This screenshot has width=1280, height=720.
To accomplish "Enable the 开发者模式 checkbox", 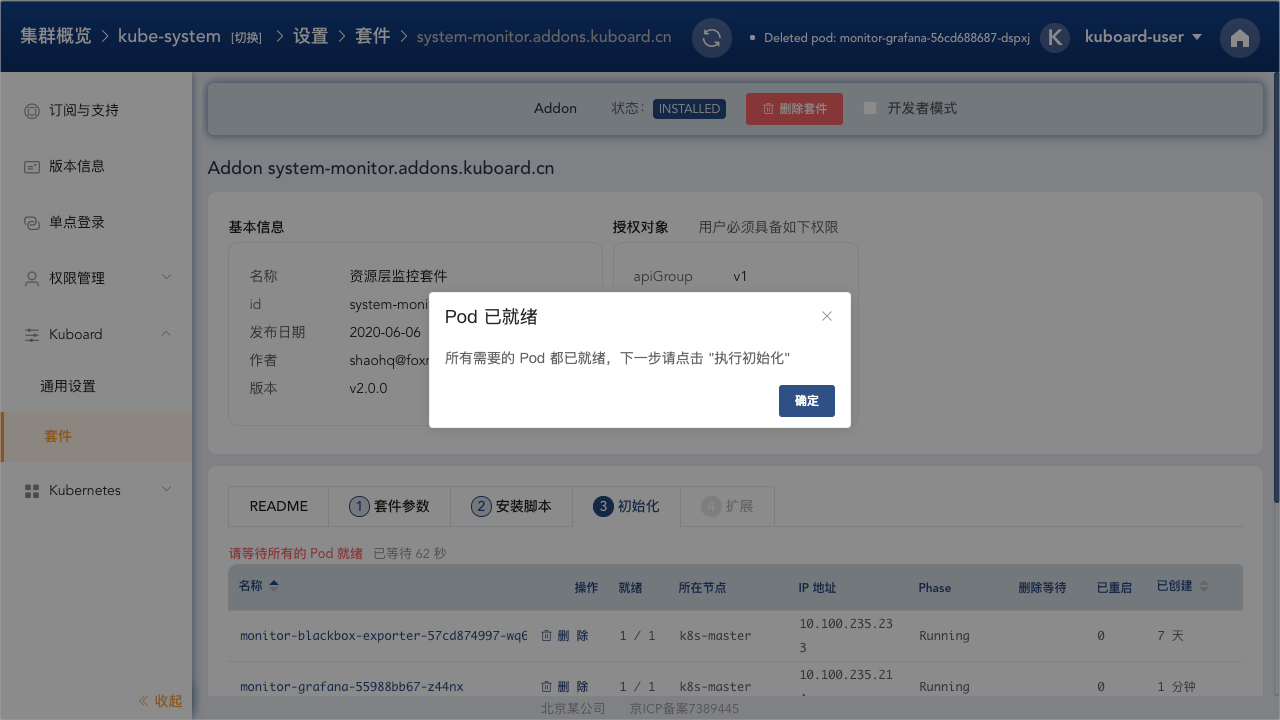I will pyautogui.click(x=870, y=108).
